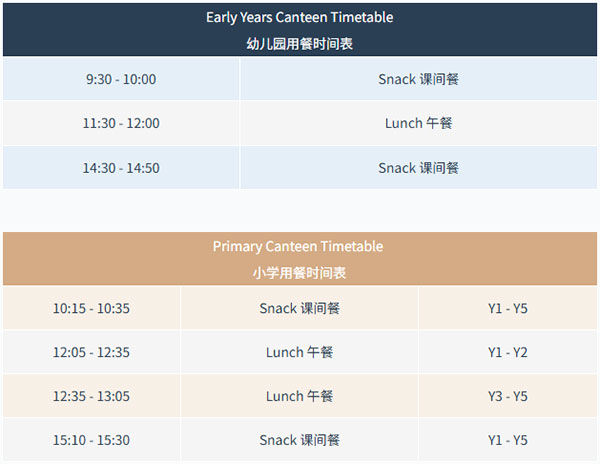Select Lunch 午餐 in the 11:30 row
This screenshot has height=464, width=600.
pyautogui.click(x=418, y=123)
